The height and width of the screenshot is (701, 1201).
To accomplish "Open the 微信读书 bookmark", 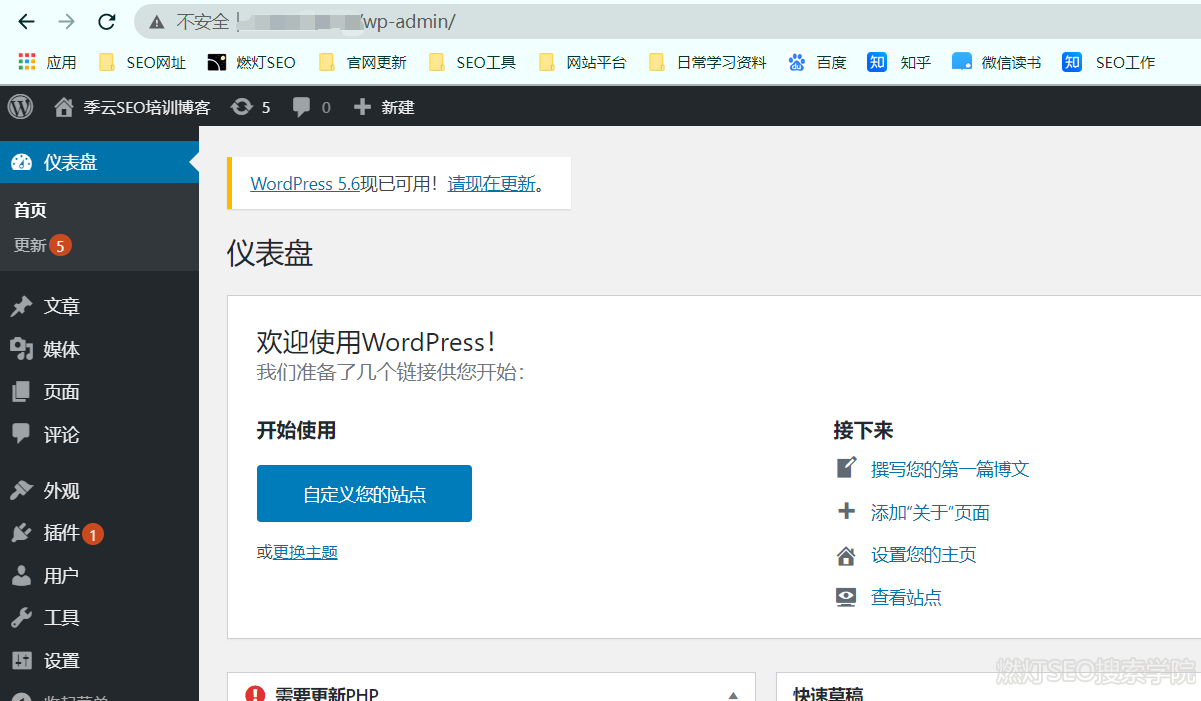I will tap(996, 62).
